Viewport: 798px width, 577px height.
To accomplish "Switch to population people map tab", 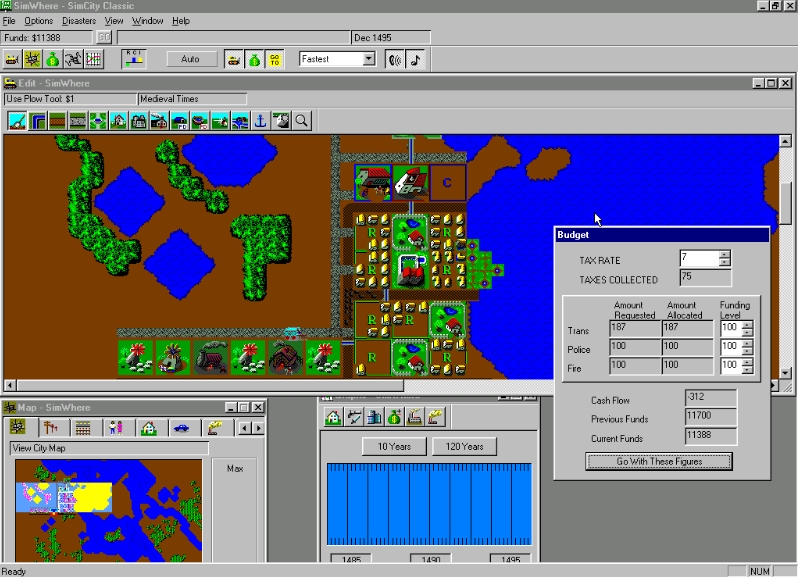I will (x=116, y=428).
